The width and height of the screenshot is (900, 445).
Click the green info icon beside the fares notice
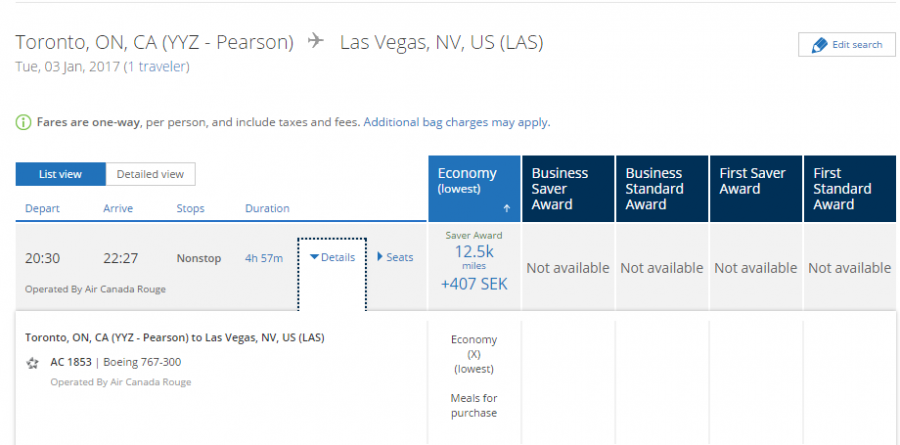(23, 123)
